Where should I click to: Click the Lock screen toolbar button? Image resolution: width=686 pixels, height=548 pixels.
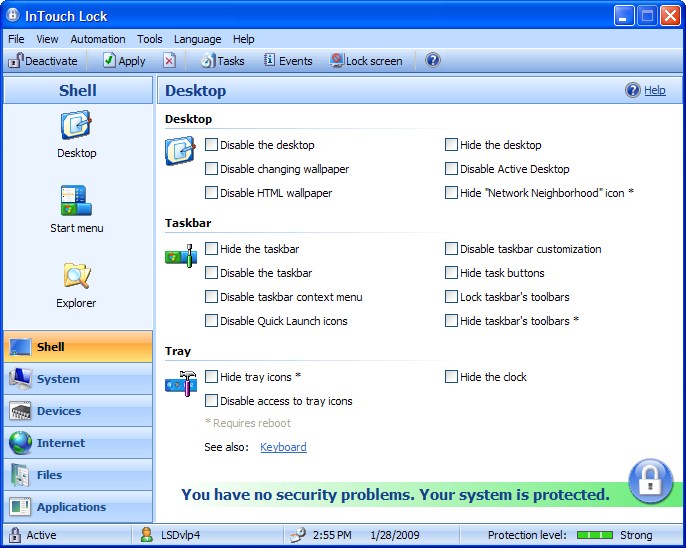pos(366,61)
